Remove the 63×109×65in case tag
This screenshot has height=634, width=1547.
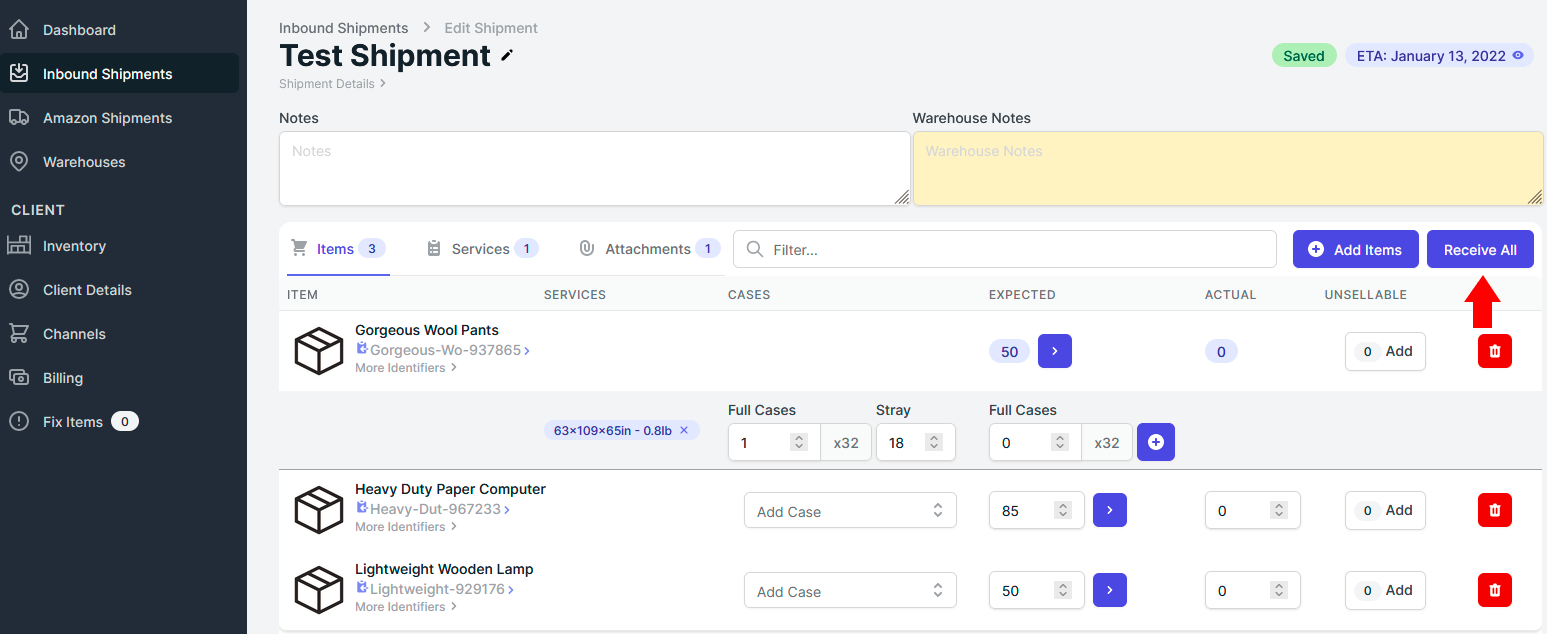[x=684, y=430]
